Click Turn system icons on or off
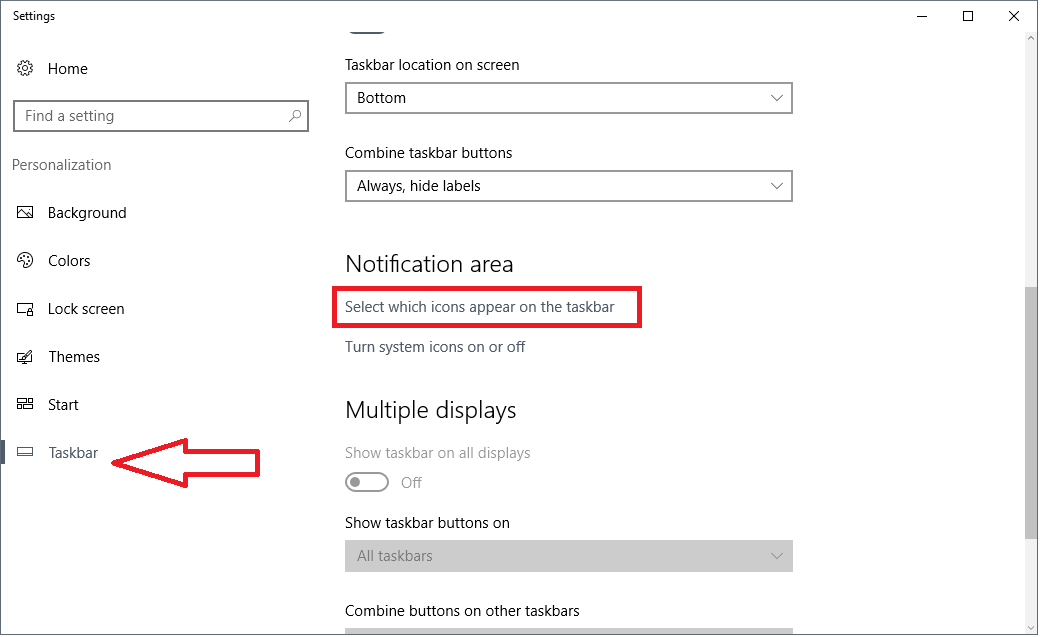 [437, 346]
